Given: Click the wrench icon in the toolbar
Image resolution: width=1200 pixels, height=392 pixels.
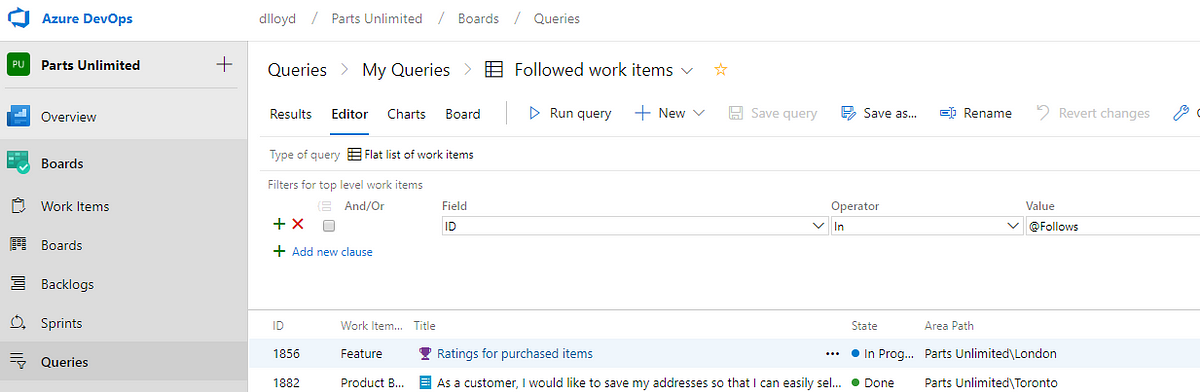Looking at the screenshot, I should tap(1180, 113).
